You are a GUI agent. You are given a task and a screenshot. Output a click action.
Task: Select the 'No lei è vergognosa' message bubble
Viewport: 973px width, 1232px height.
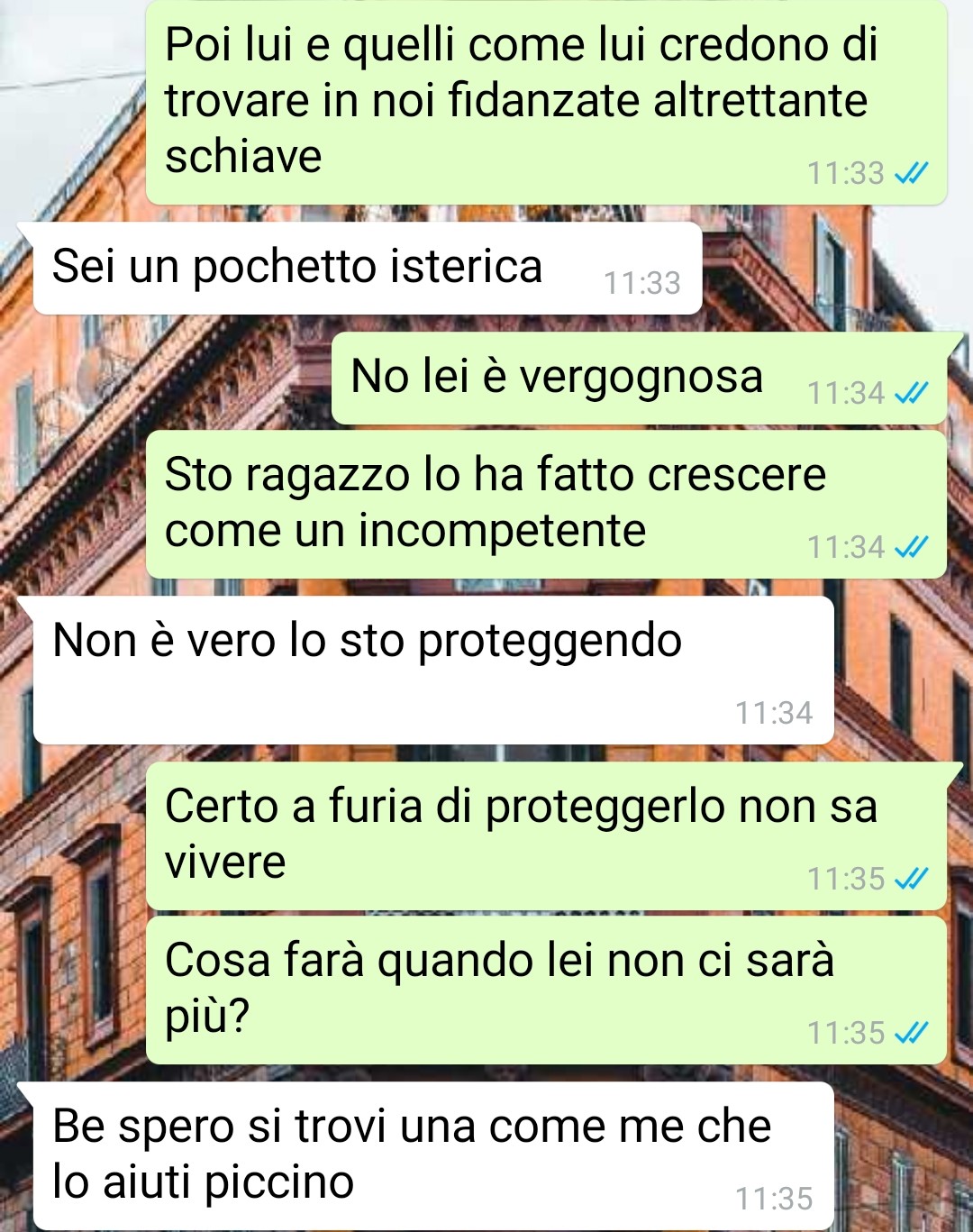pyautogui.click(x=639, y=378)
